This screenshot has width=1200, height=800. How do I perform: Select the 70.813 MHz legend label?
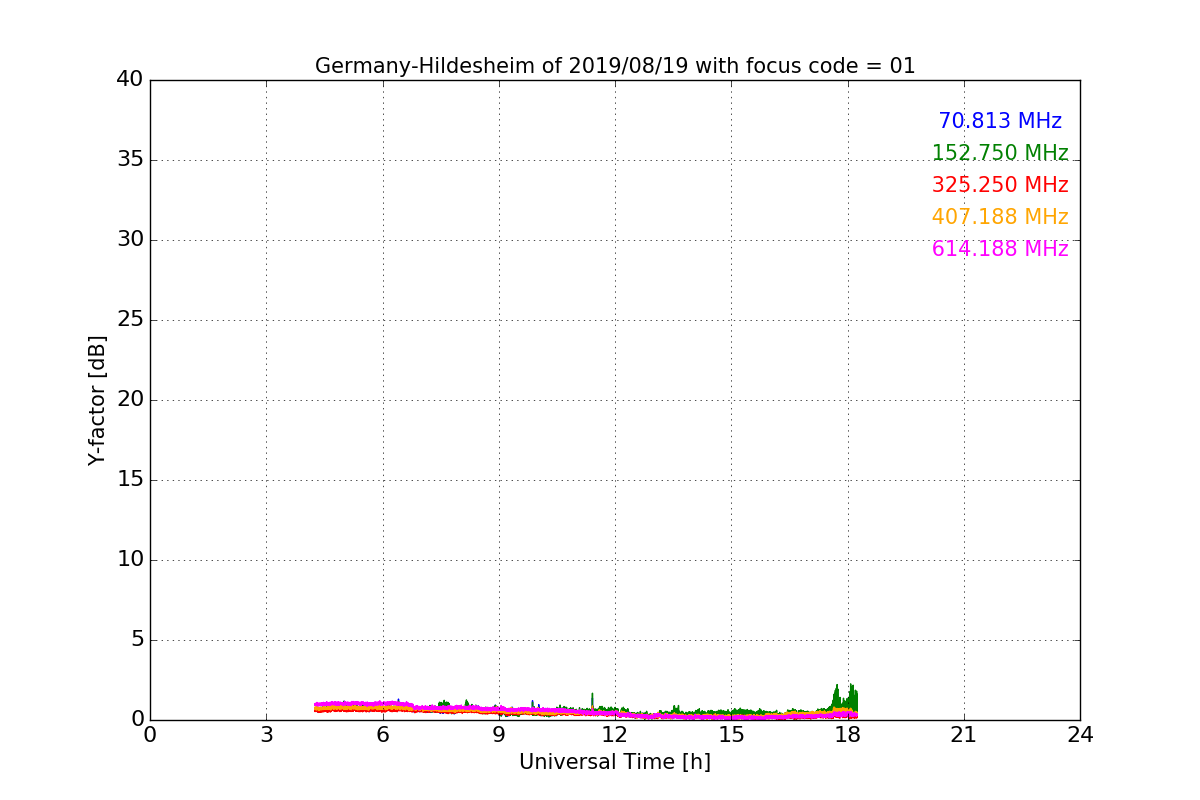(1000, 121)
